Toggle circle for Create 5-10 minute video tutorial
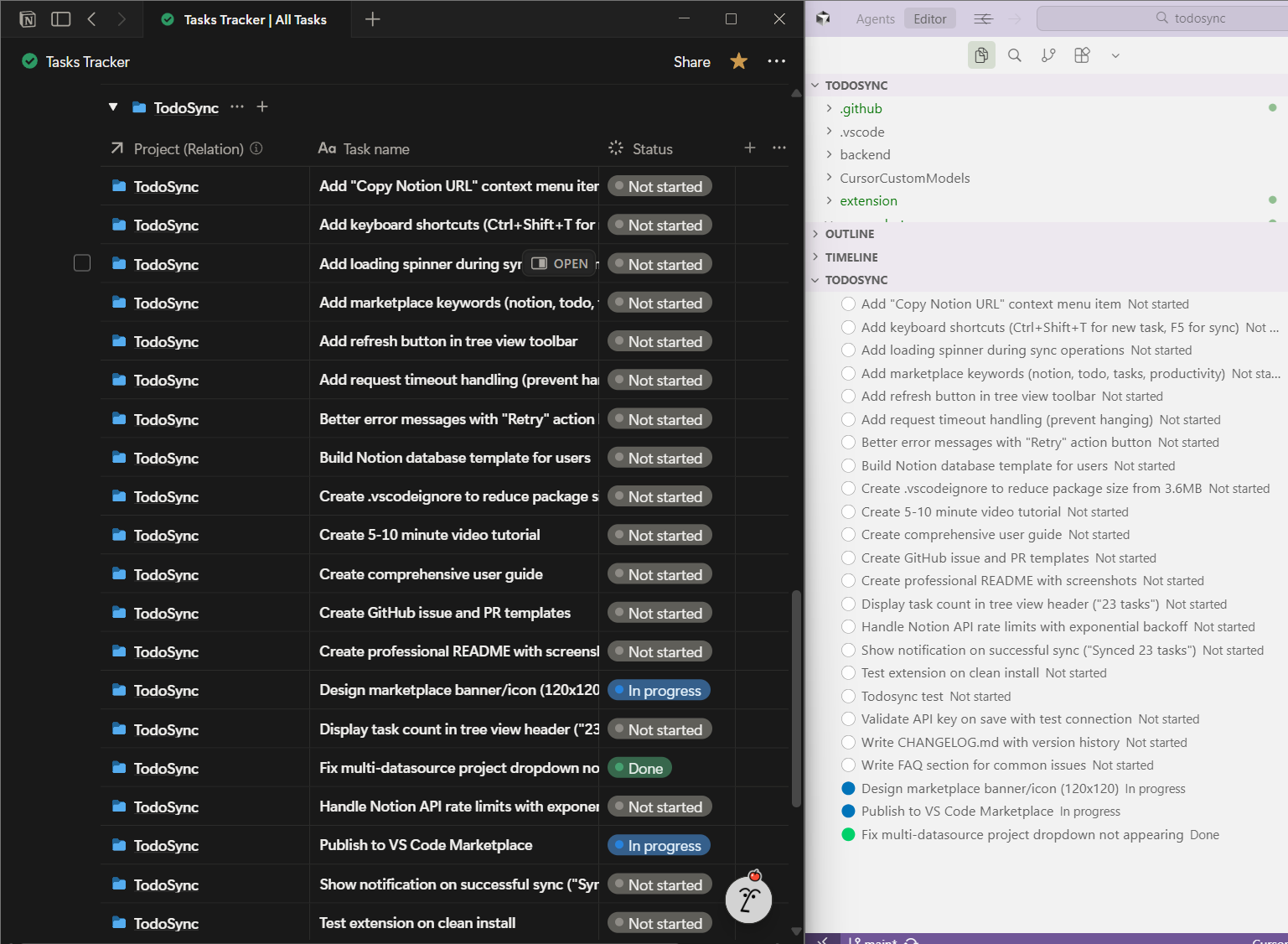 point(848,511)
